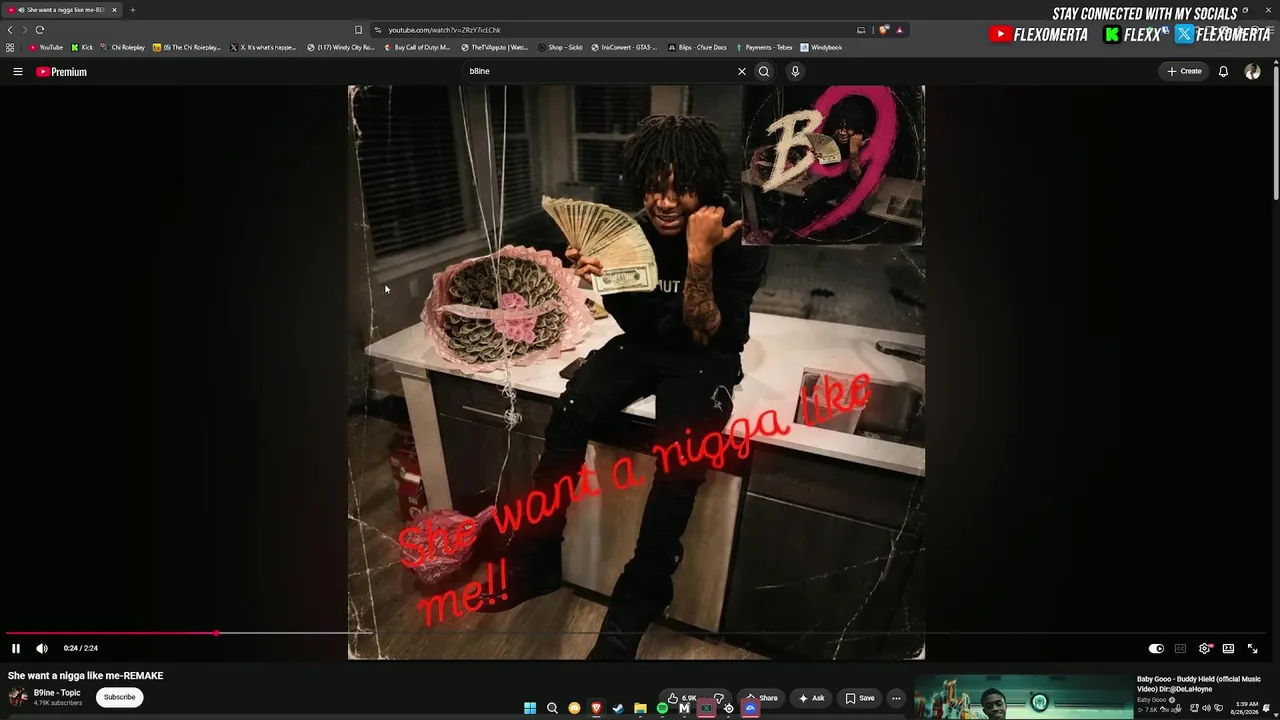Open the TheTVApp.to bookmark

coord(494,47)
